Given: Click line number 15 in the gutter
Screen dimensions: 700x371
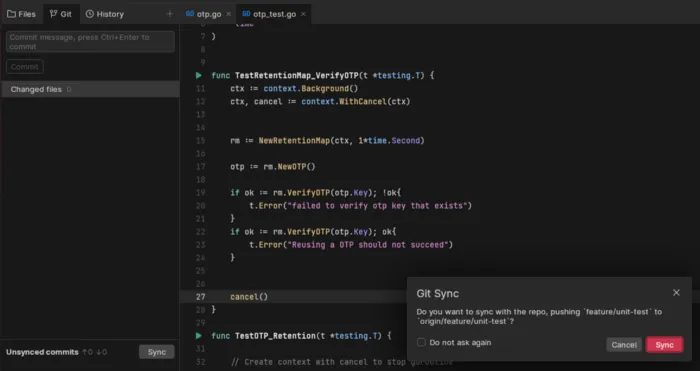Looking at the screenshot, I should pyautogui.click(x=200, y=141).
